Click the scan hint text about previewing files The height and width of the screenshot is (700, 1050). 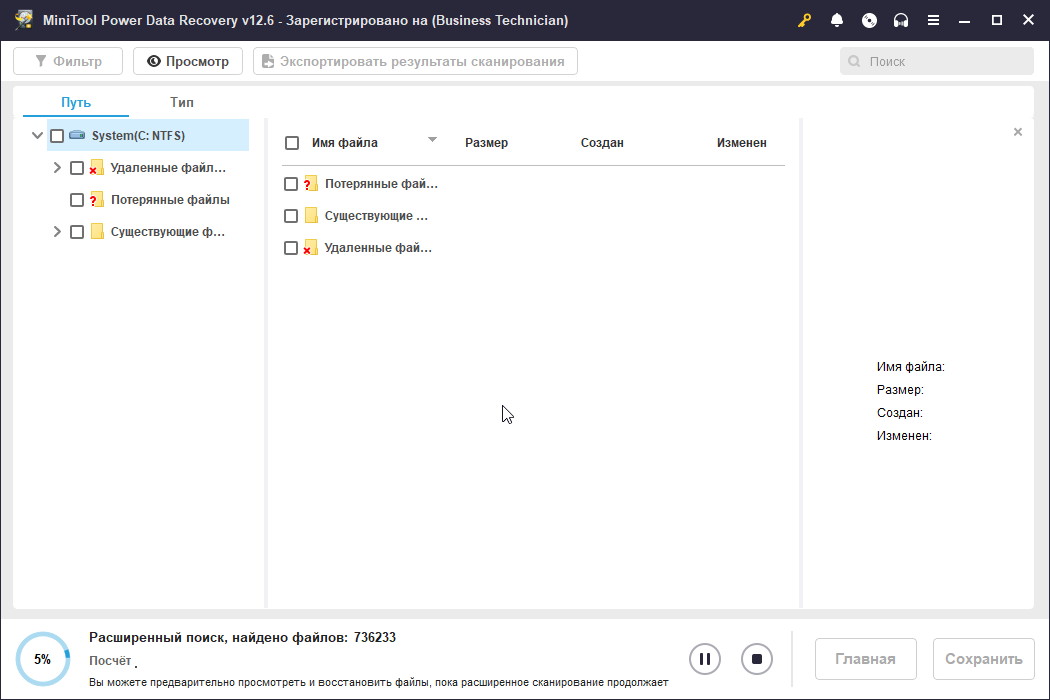pyautogui.click(x=378, y=683)
